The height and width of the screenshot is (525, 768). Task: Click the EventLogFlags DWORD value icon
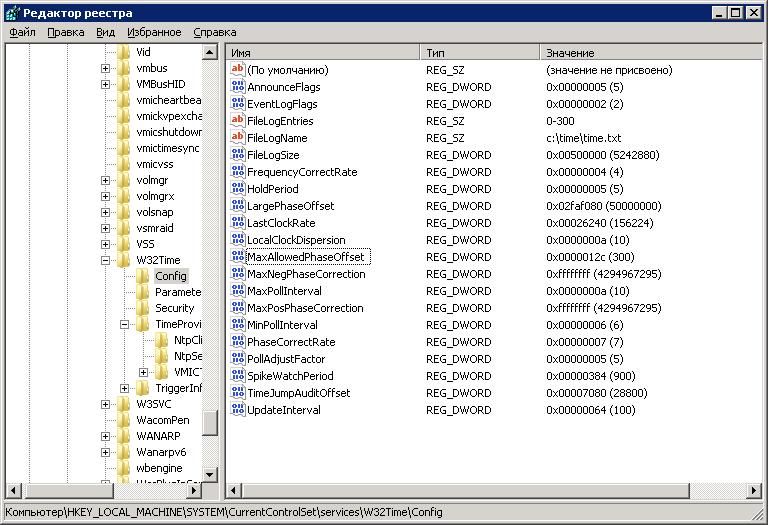[x=238, y=104]
